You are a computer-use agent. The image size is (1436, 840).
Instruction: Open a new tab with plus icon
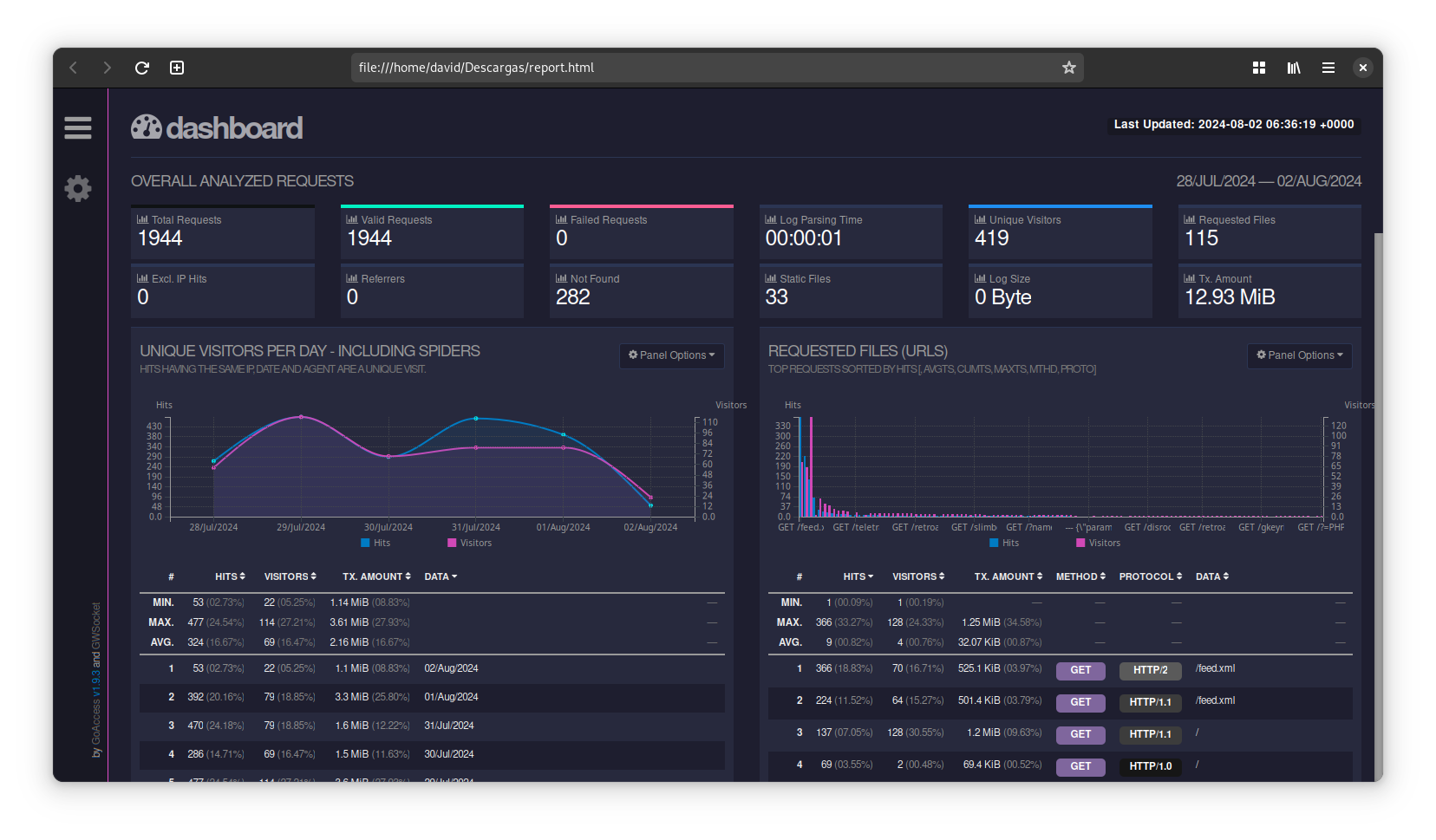pyautogui.click(x=177, y=68)
